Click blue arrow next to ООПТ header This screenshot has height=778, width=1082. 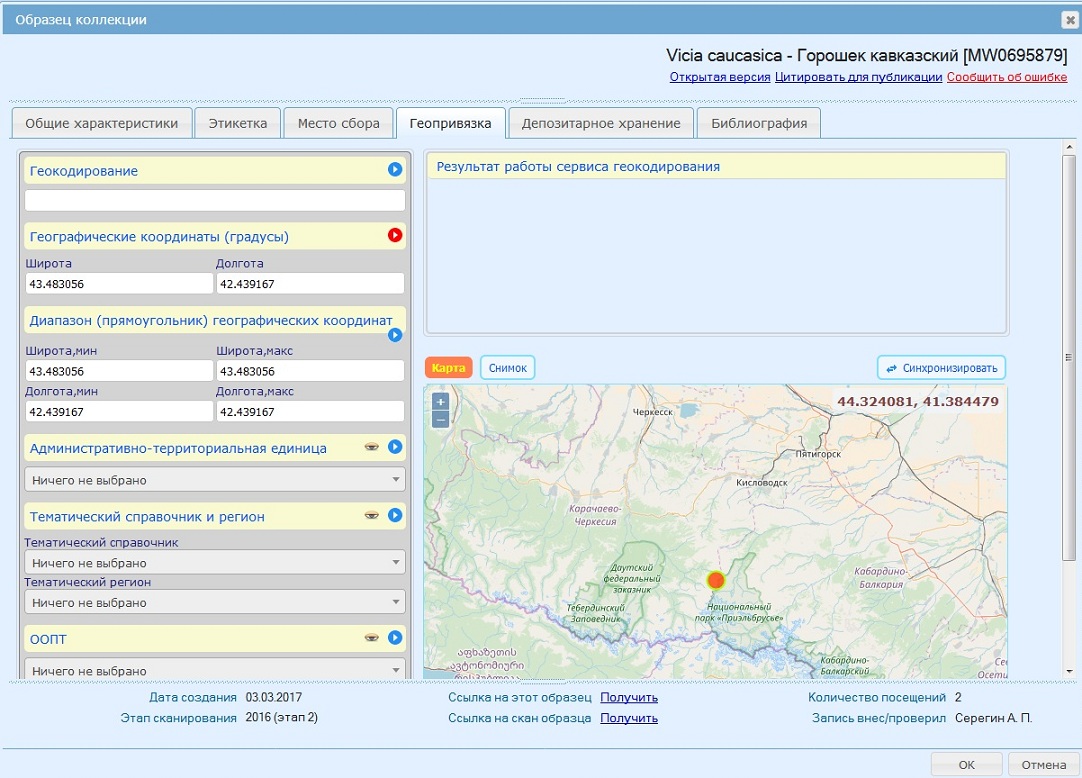395,638
